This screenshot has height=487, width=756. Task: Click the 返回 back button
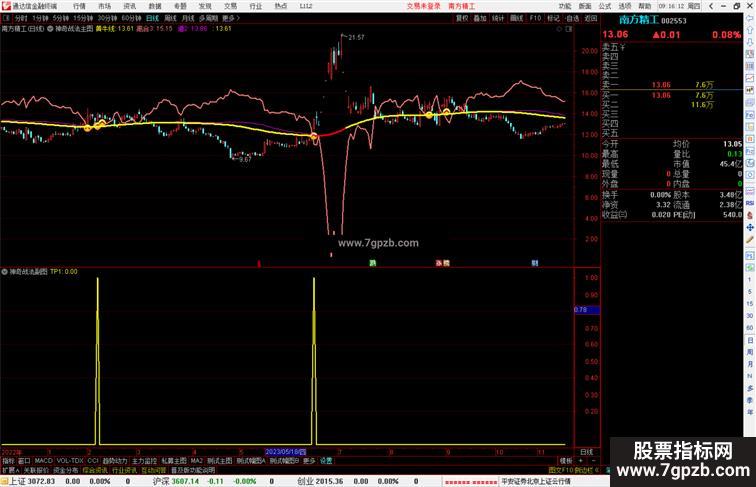(591, 18)
